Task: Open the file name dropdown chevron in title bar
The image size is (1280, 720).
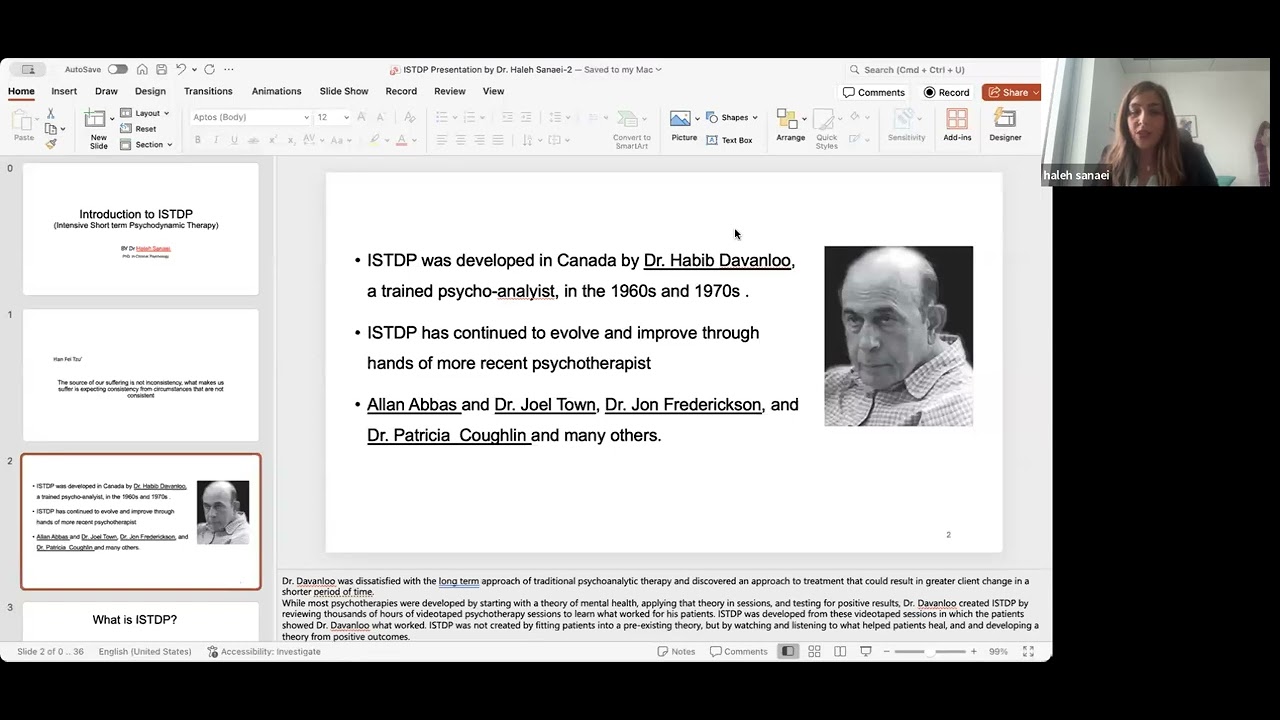Action: click(x=659, y=70)
